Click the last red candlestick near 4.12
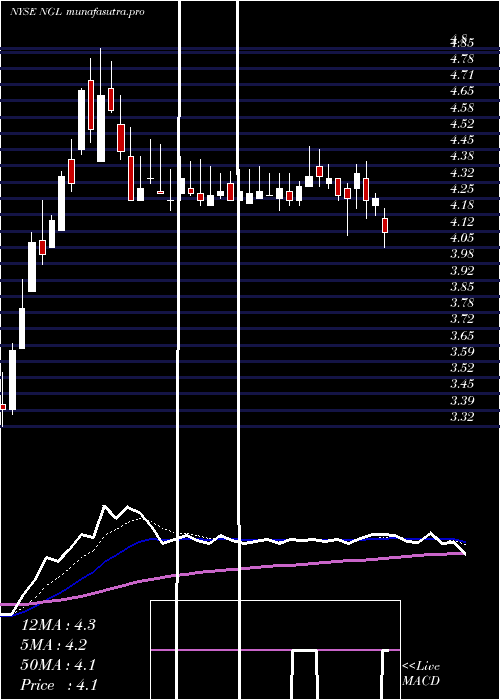500x700 pixels. point(385,225)
